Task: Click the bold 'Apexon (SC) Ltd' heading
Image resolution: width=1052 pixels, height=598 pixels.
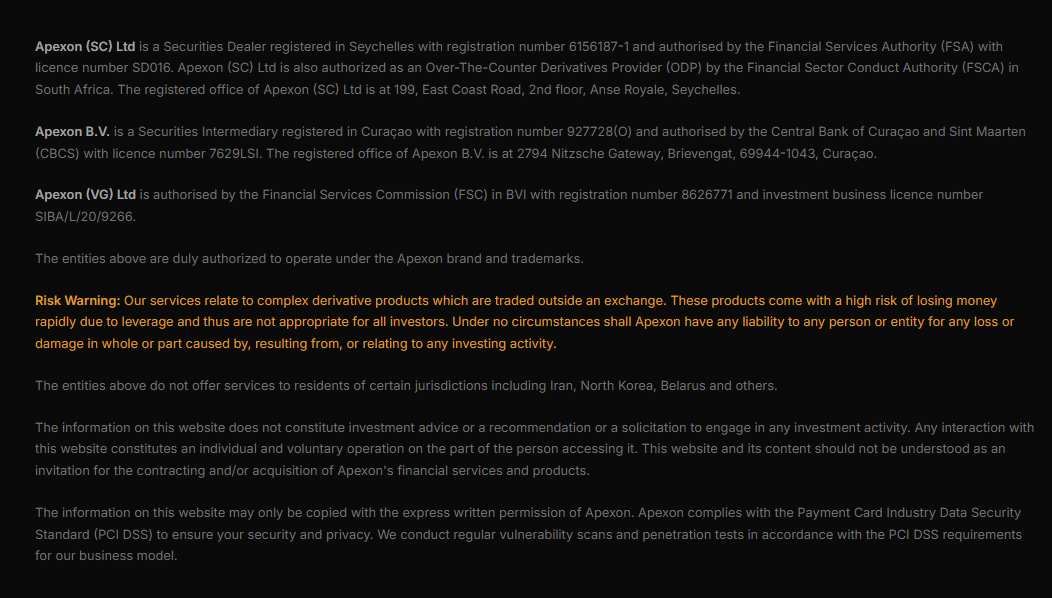Action: click(x=85, y=47)
